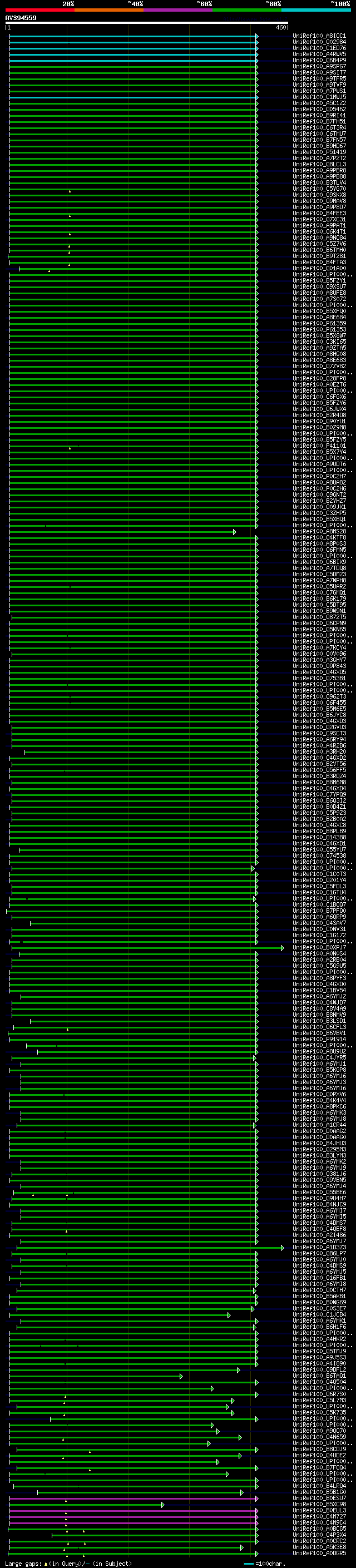Image resolution: width=356 pixels, height=1568 pixels.
Task: Select hit UniRef100_Q6K4T1
Action: coord(319,231)
